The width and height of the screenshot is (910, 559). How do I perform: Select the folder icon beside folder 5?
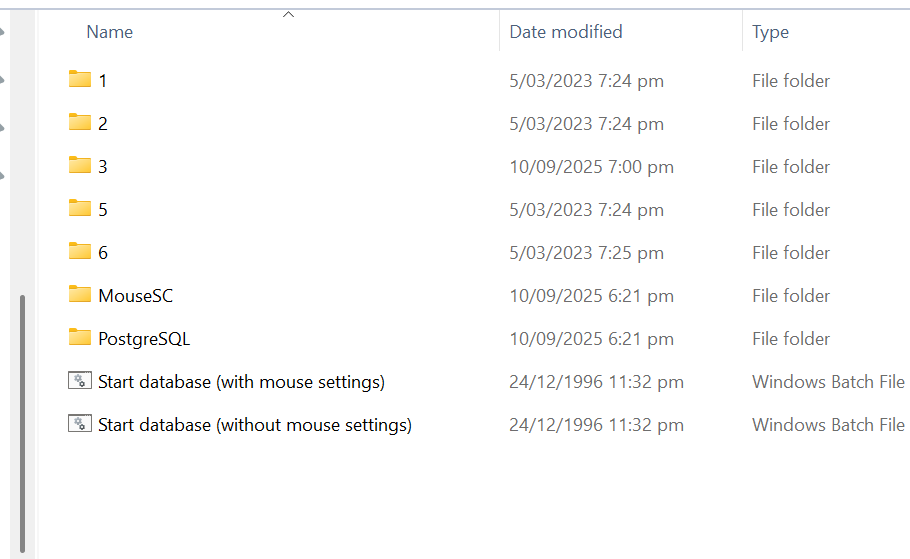coord(80,209)
